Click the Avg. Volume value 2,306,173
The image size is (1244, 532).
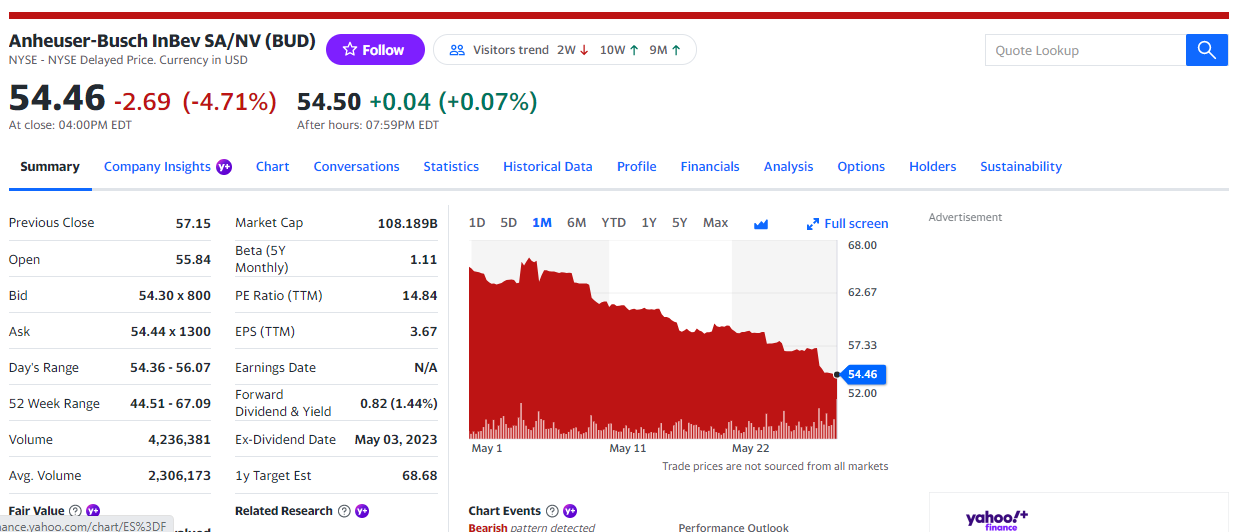click(x=179, y=476)
